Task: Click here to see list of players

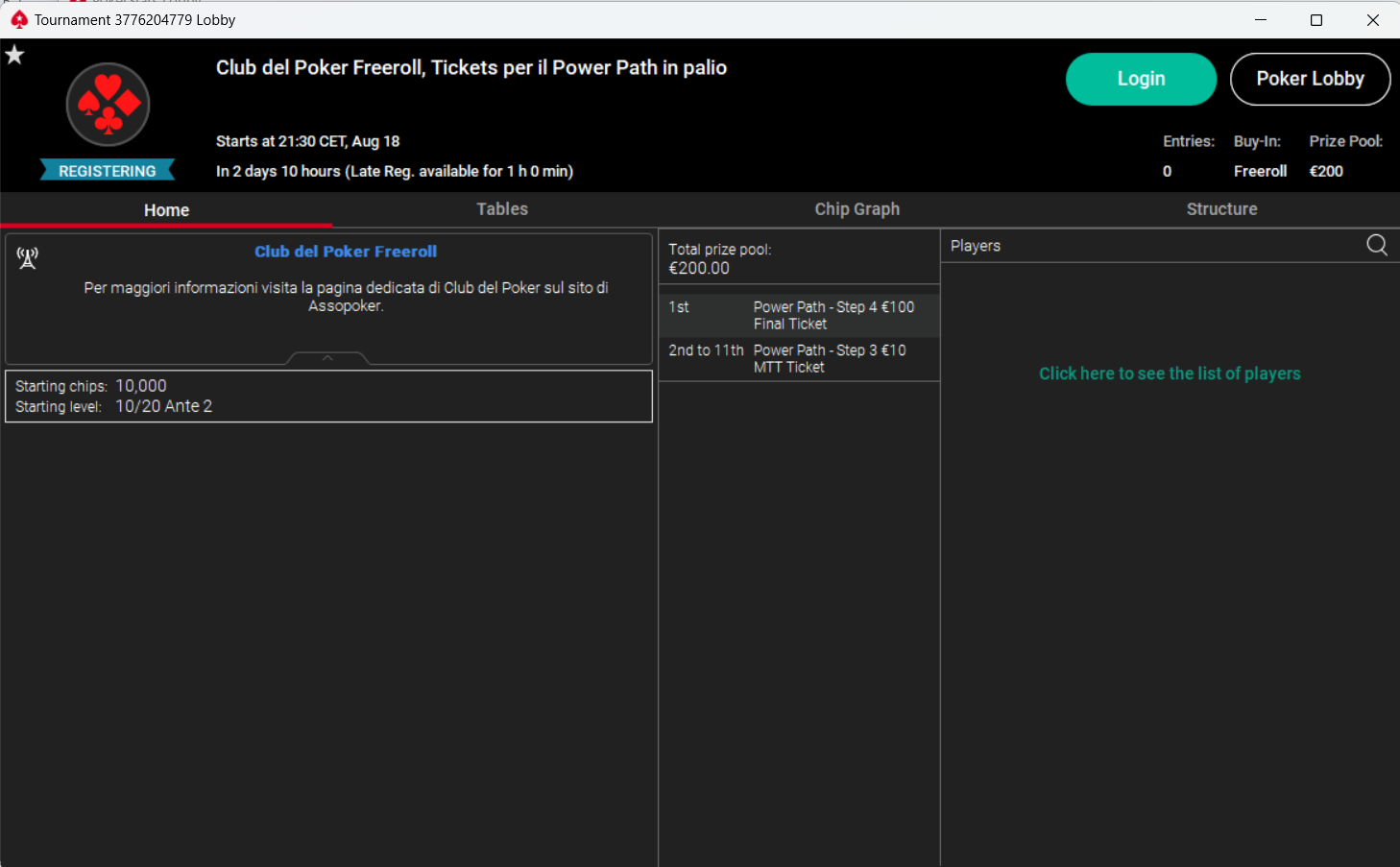Action: point(1170,373)
